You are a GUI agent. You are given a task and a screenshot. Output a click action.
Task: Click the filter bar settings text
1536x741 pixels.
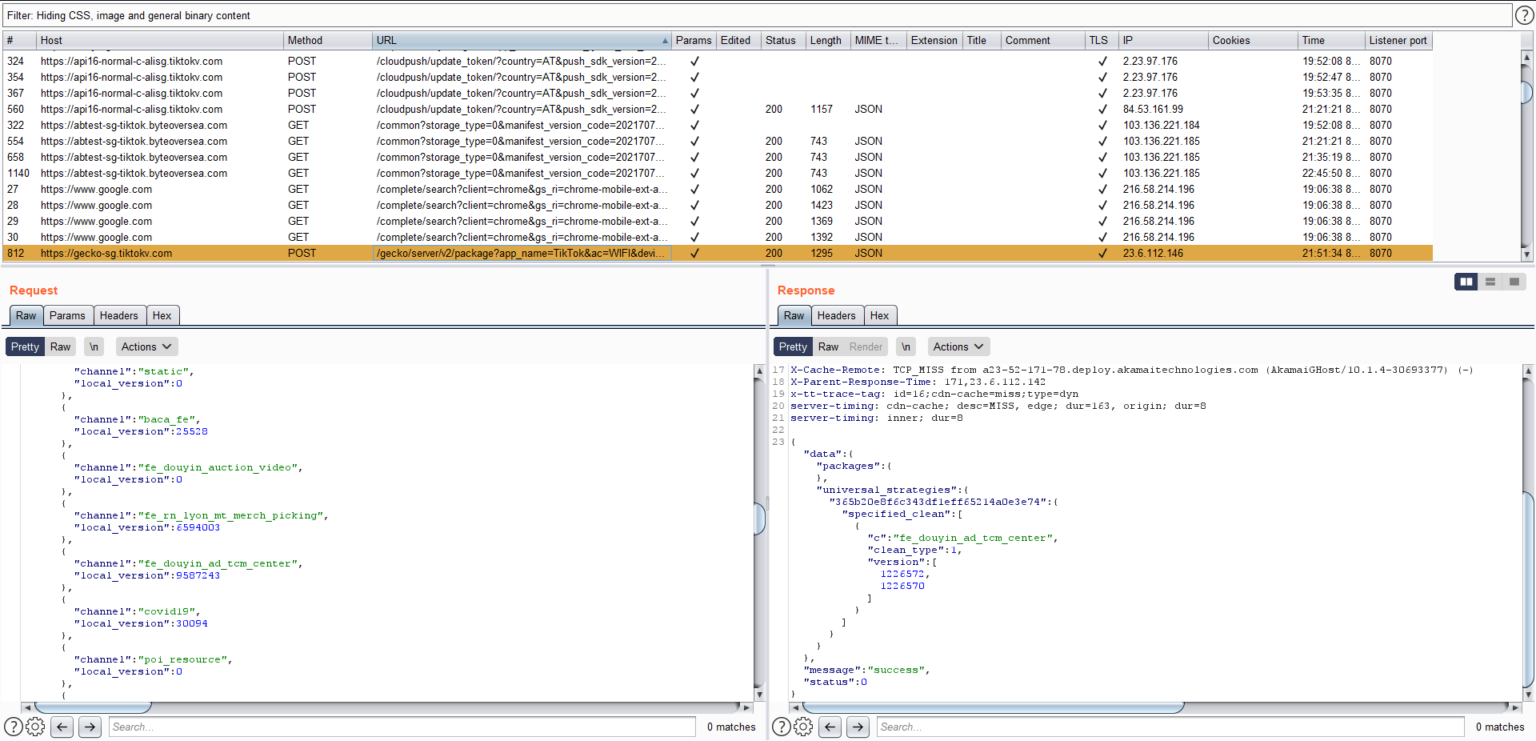(x=130, y=16)
